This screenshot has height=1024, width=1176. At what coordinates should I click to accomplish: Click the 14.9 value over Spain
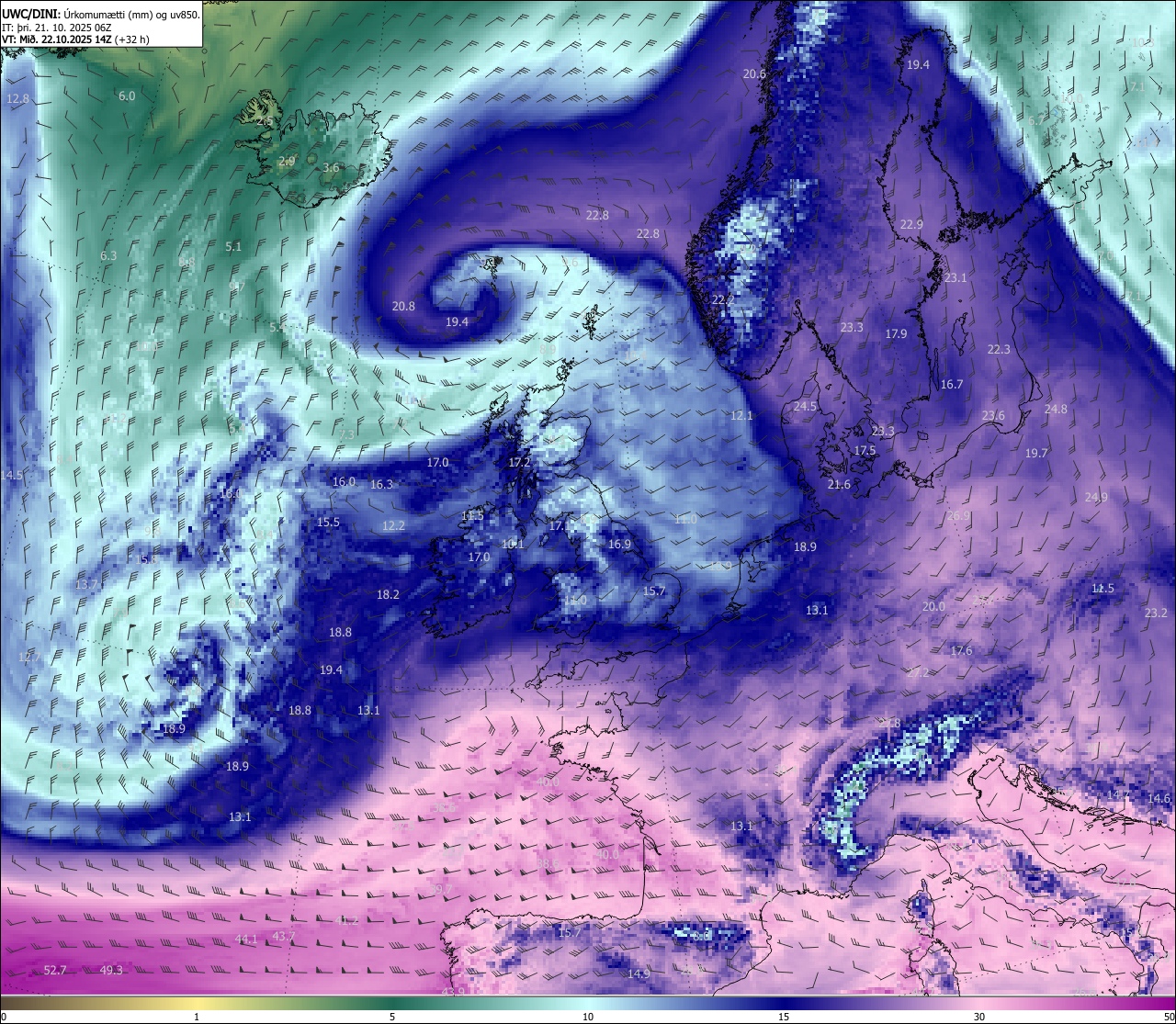click(x=639, y=973)
